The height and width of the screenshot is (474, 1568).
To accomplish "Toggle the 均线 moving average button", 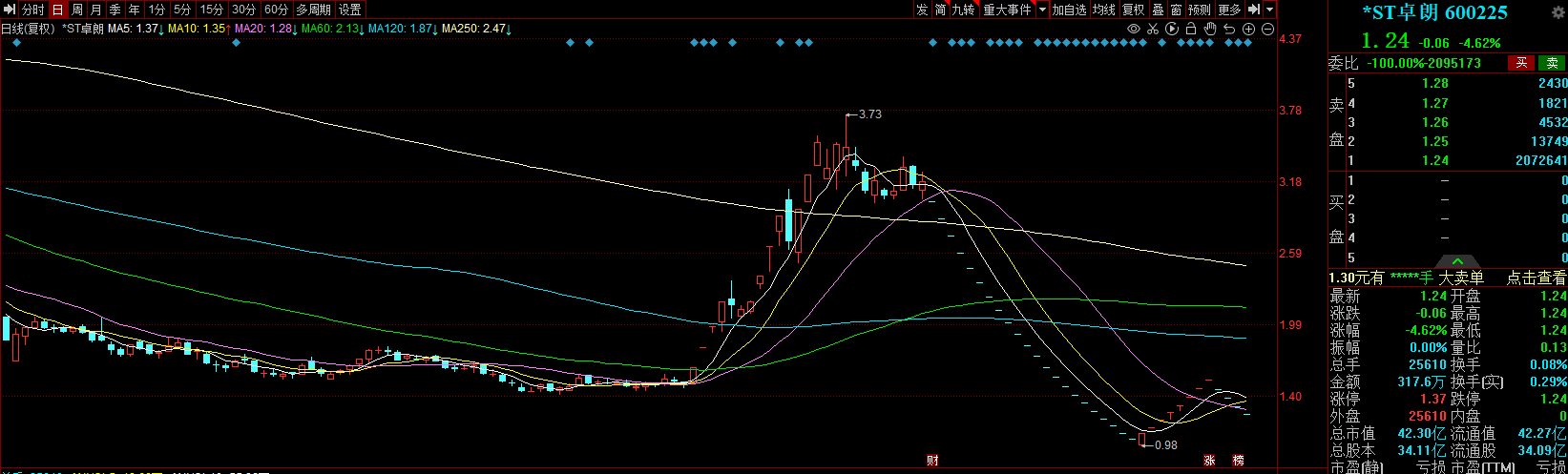I will point(1104,10).
